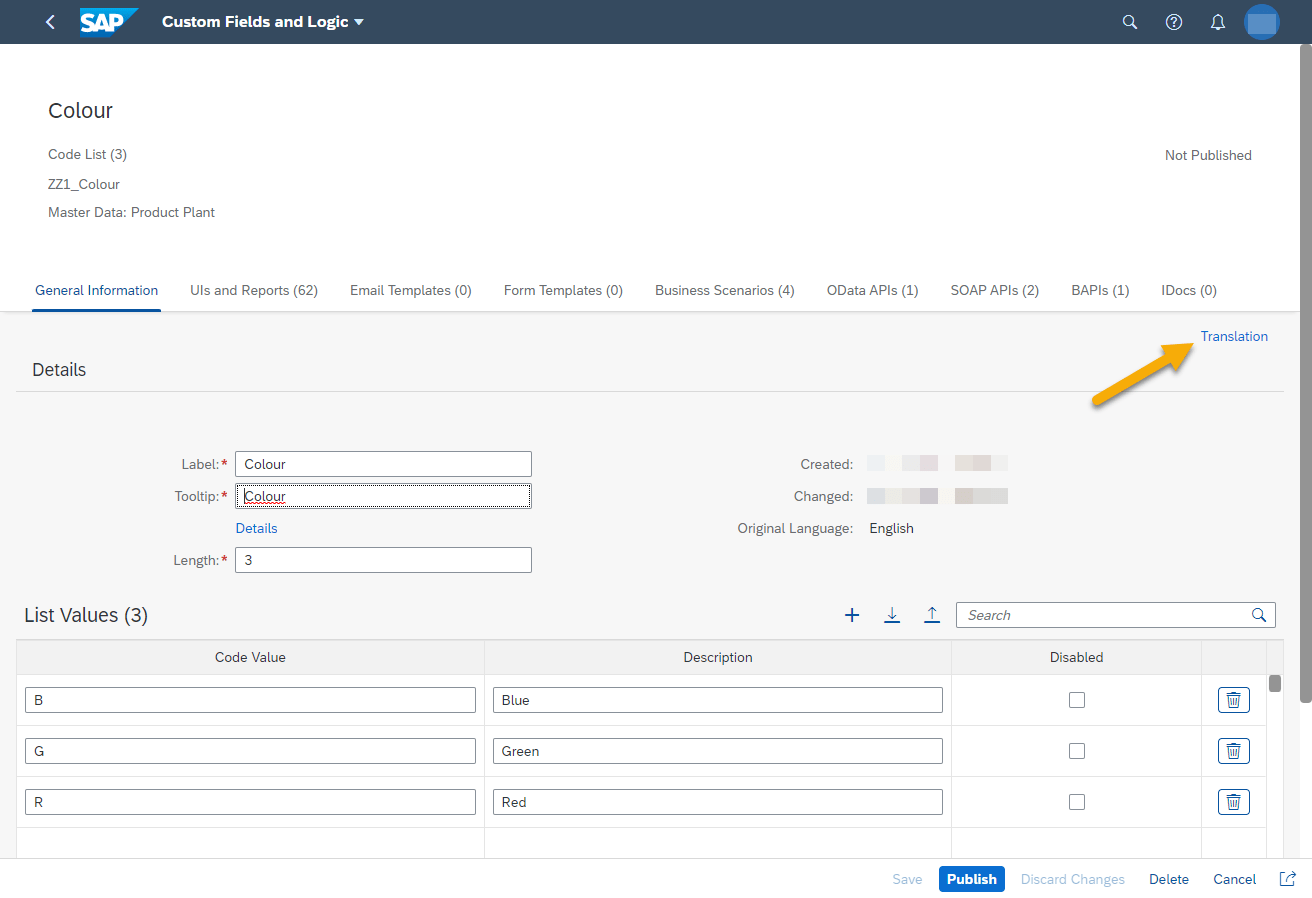Viewport: 1312px width, 898px height.
Task: Click the Not Published status text
Action: pos(1208,155)
